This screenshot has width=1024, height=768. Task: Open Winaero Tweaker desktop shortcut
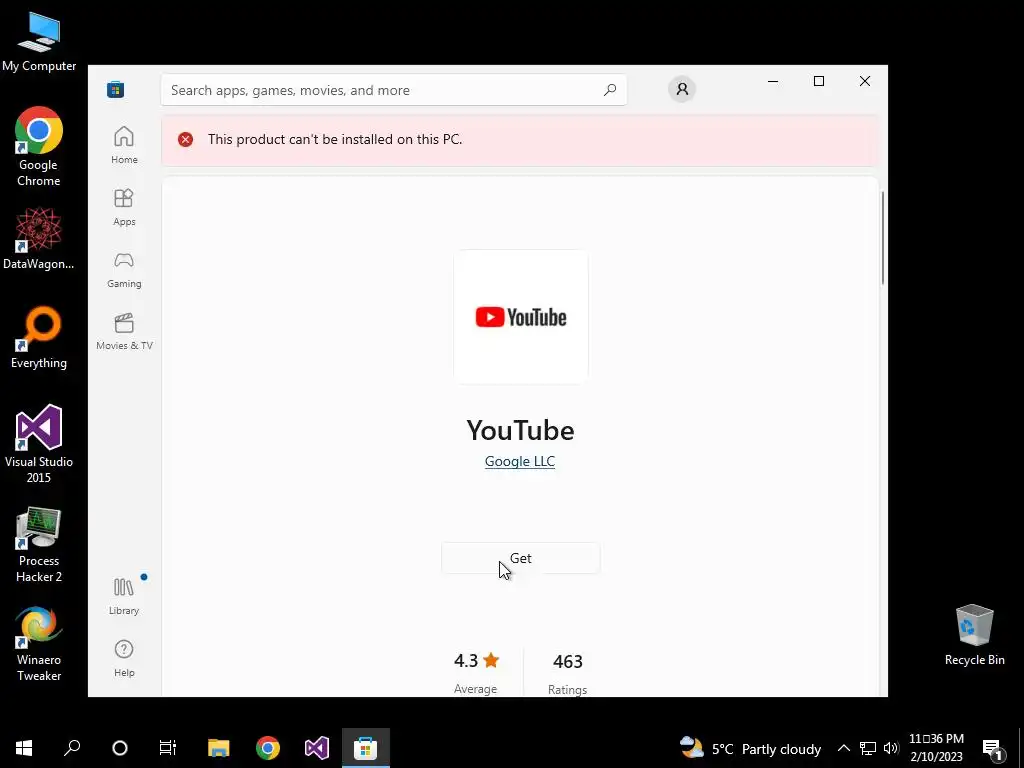39,644
